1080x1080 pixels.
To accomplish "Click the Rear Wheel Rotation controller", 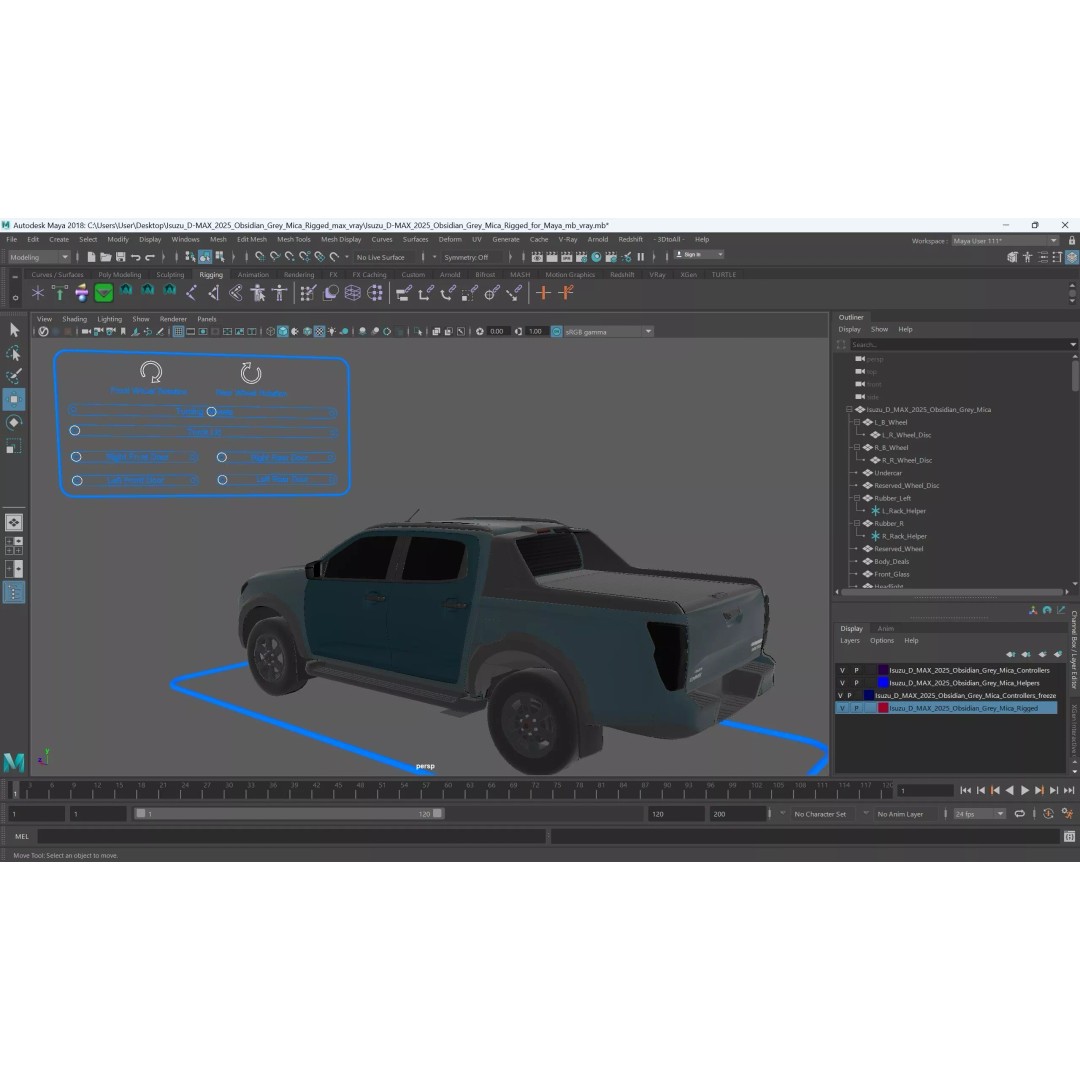I will (x=251, y=373).
